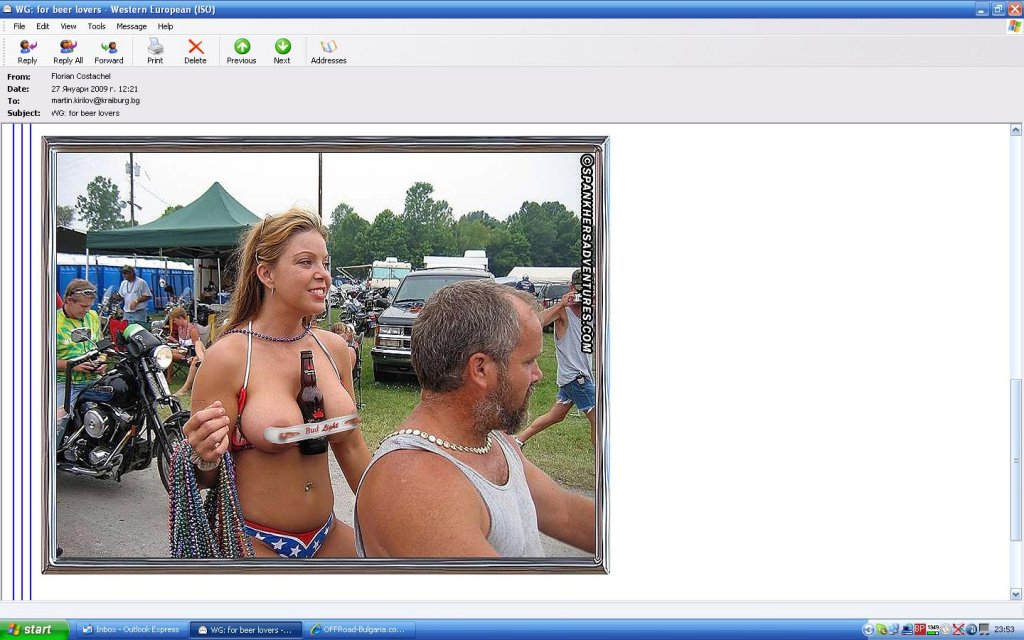Click the taskbar clock 23:53
Screen dimensions: 1024x640
click(1004, 630)
